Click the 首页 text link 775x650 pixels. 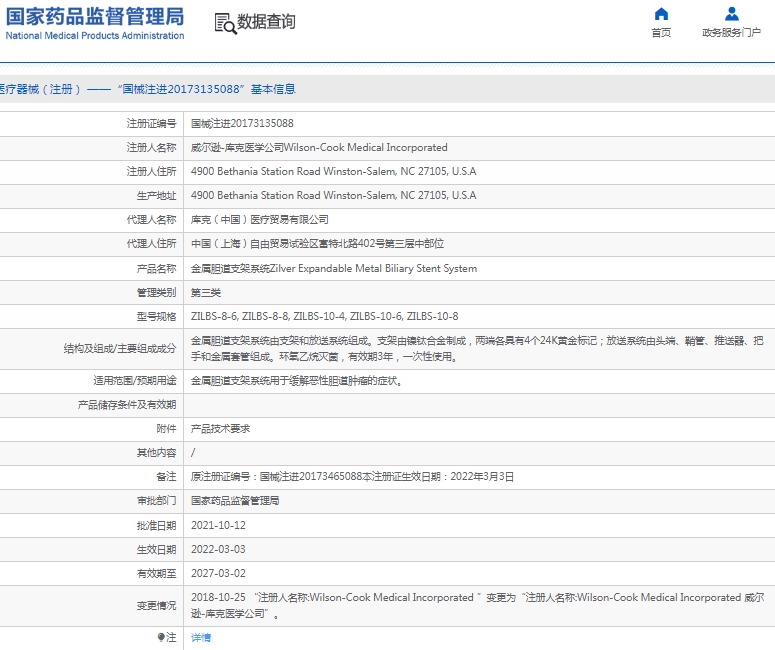(661, 33)
